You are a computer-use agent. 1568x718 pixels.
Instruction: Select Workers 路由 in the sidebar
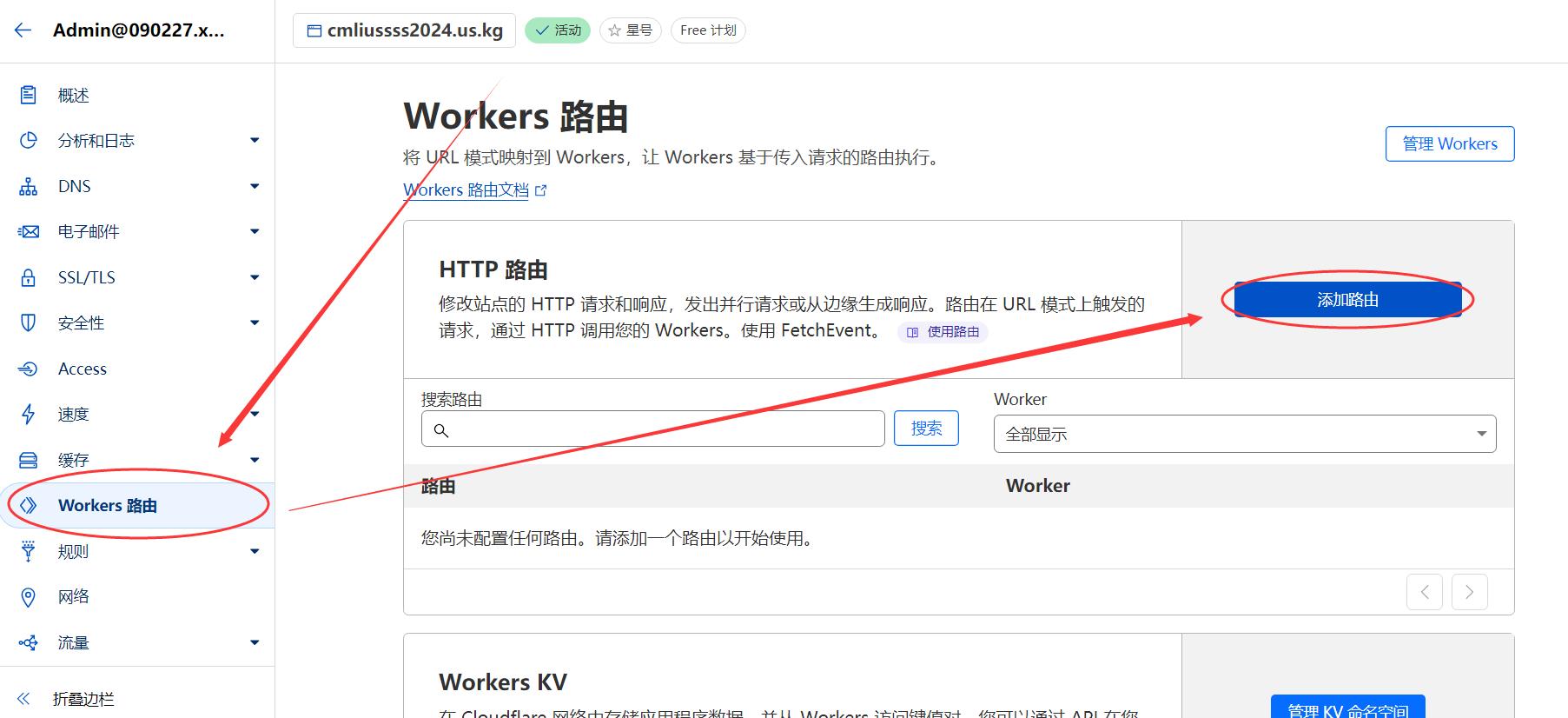pos(107,506)
